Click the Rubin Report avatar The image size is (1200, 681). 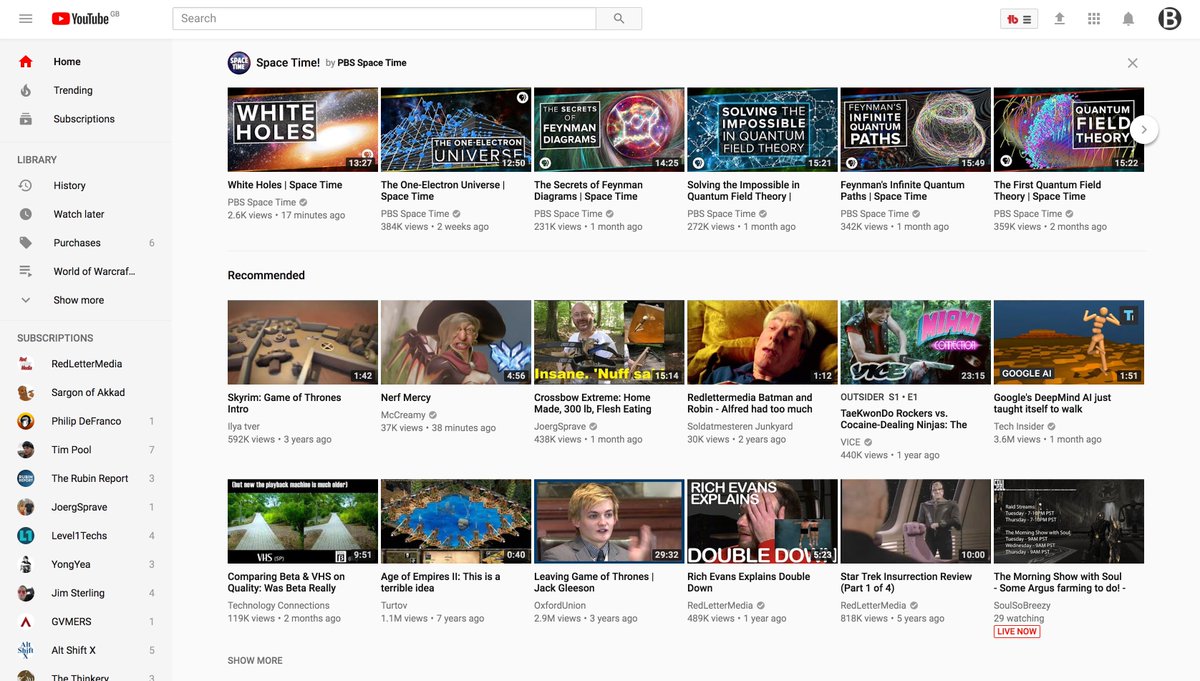(x=26, y=478)
